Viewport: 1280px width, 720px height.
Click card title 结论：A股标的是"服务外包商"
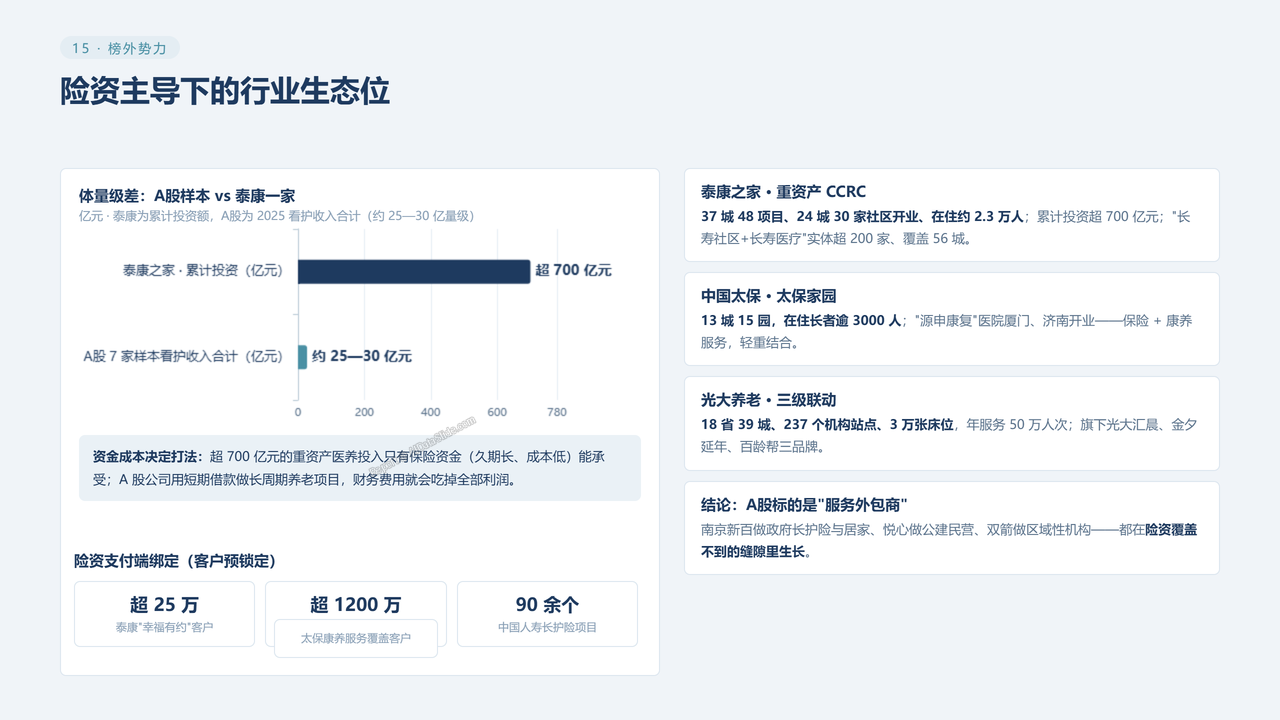(804, 505)
